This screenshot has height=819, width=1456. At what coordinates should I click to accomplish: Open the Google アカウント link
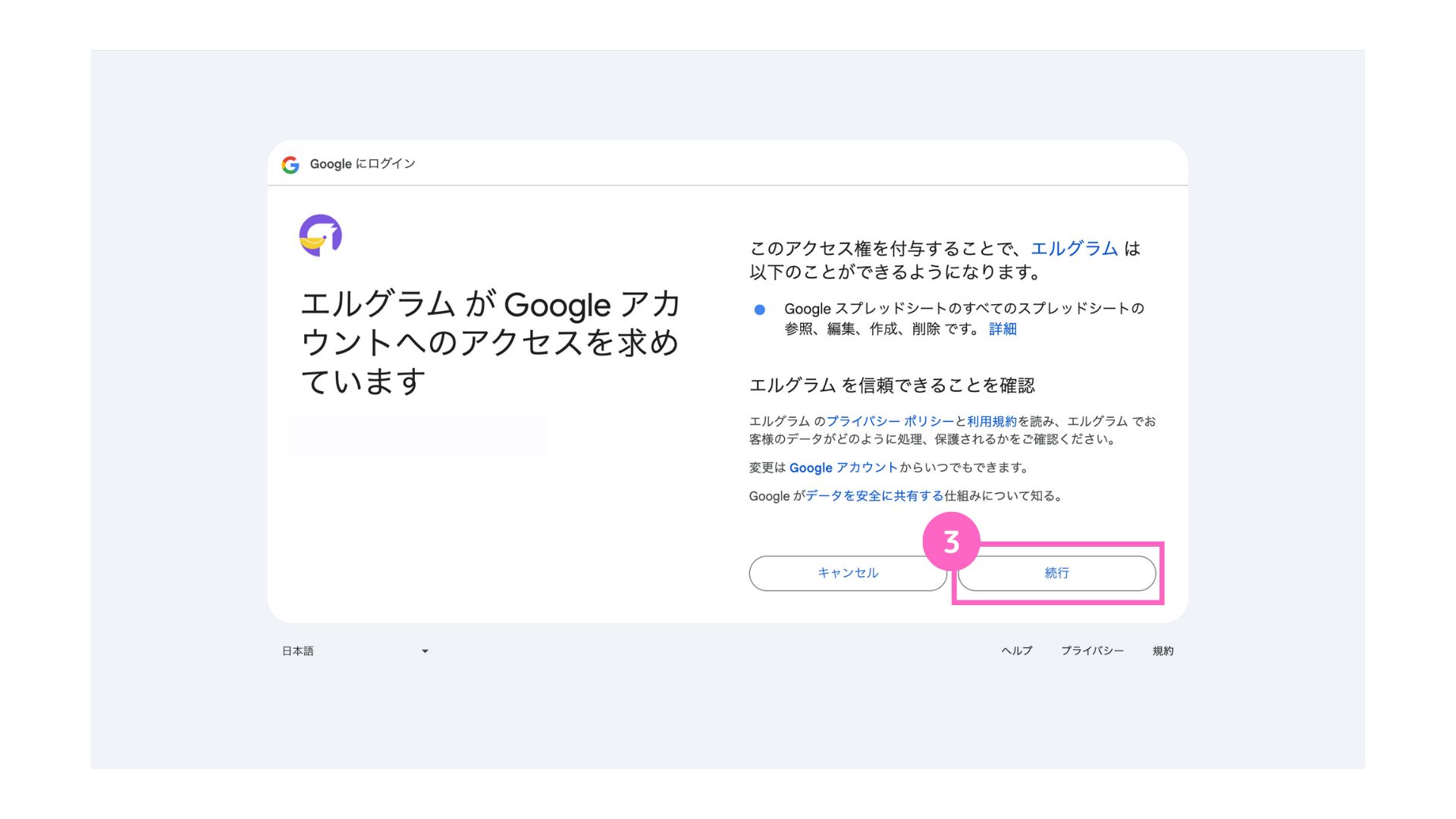(843, 468)
